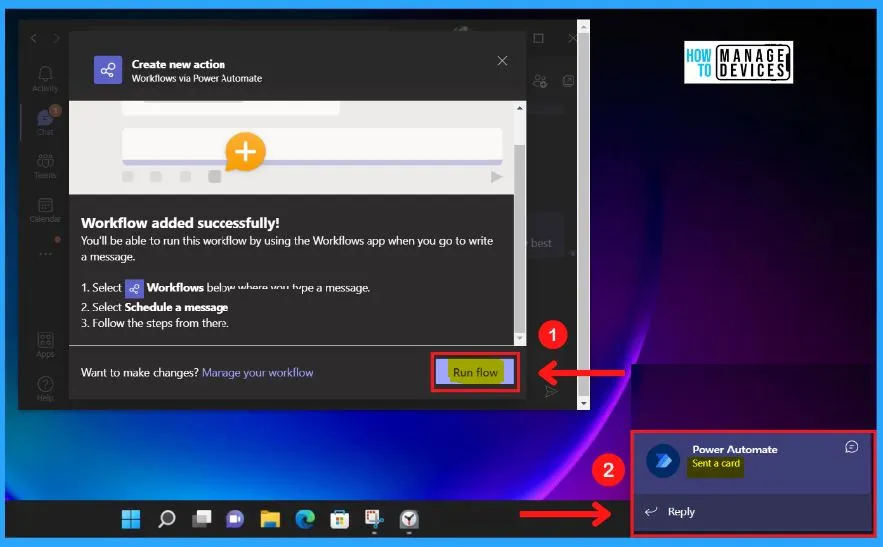The height and width of the screenshot is (547, 883).
Task: Open Task View from the taskbar
Action: point(201,519)
